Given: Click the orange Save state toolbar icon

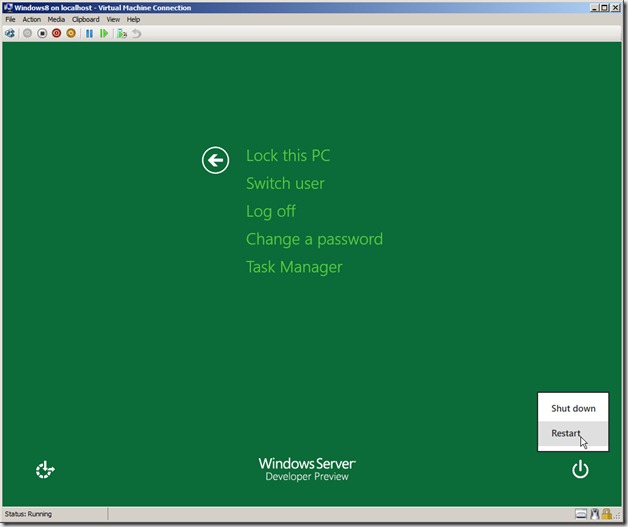Looking at the screenshot, I should (x=71, y=34).
